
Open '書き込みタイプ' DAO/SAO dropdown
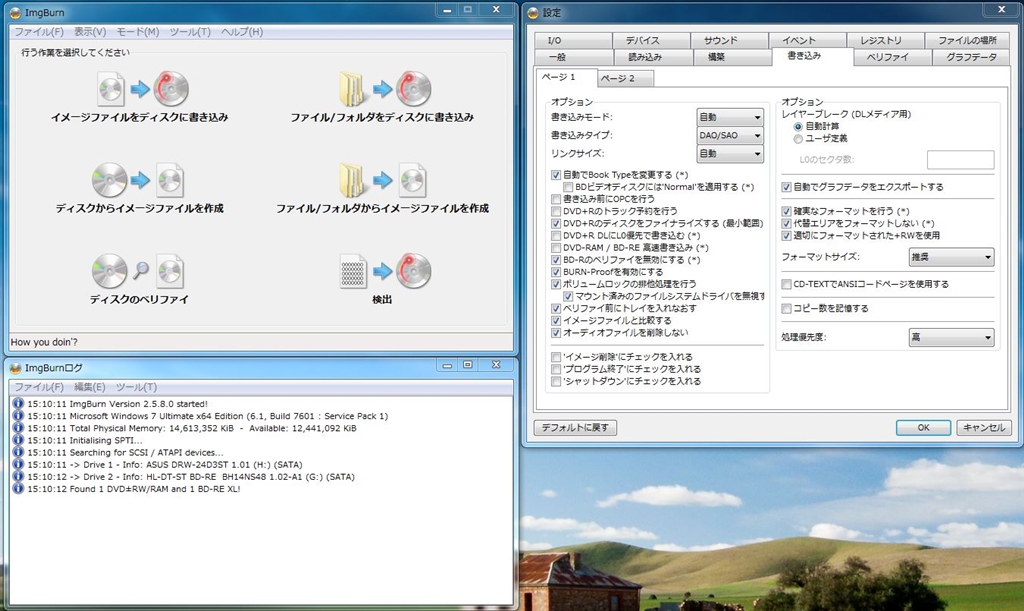730,135
